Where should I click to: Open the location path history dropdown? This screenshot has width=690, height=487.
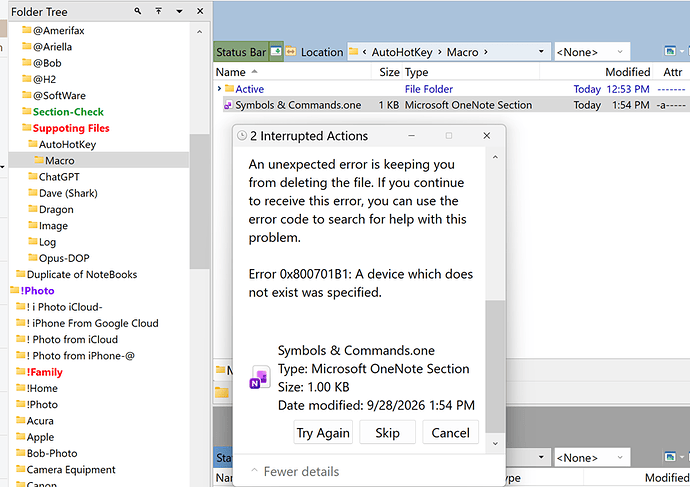pos(541,51)
